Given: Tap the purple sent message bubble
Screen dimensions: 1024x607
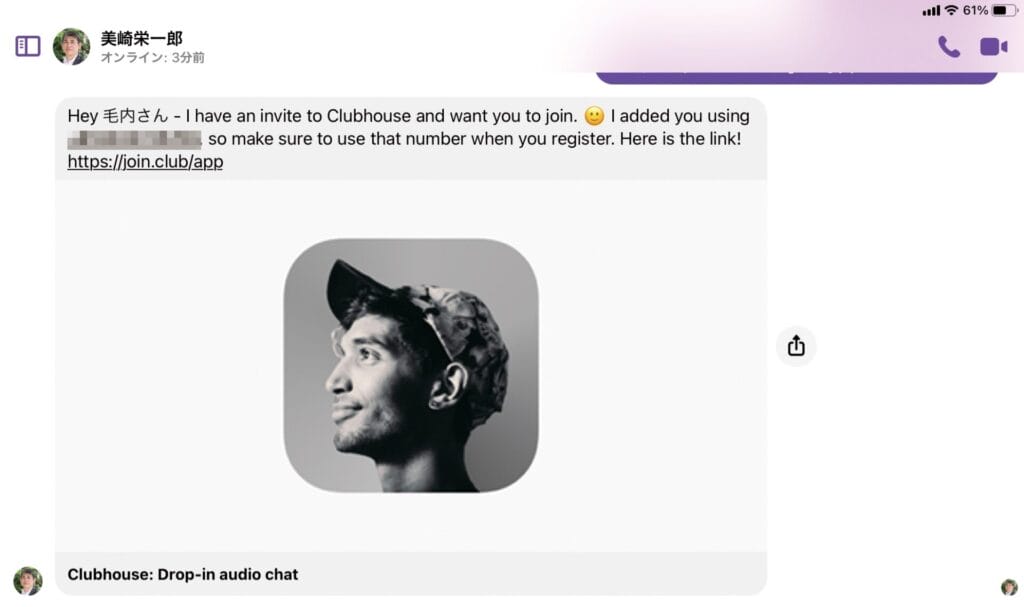Looking at the screenshot, I should (x=796, y=77).
